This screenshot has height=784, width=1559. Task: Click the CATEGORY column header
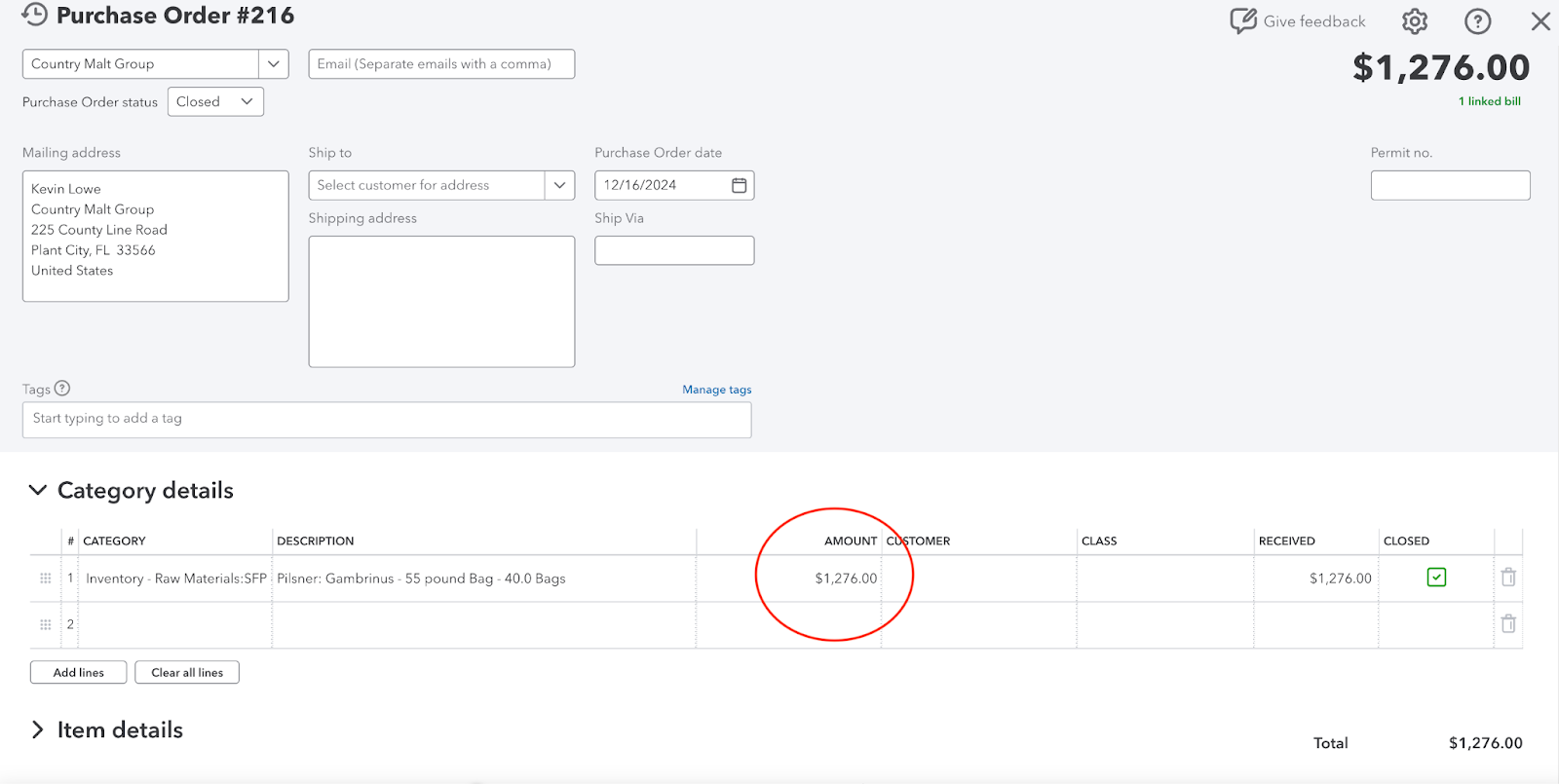(114, 541)
